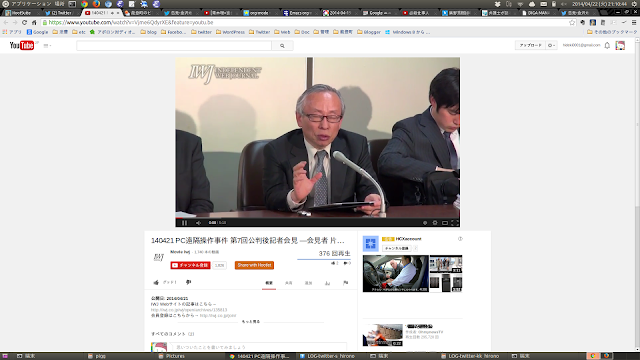This screenshot has width=640, height=360.
Task: Launch Firefox from the top panel
Action: (x=96, y=4)
